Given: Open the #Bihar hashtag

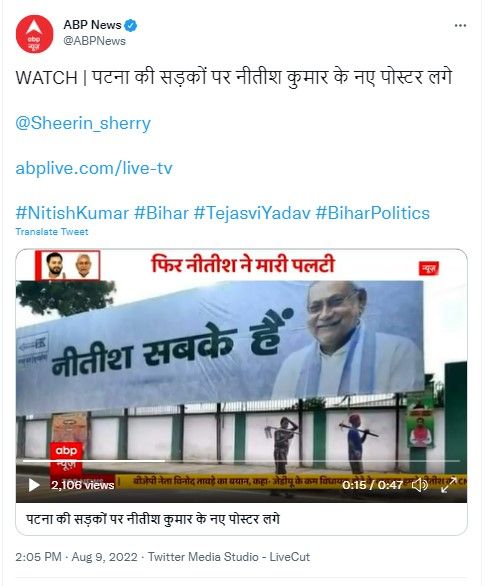Looking at the screenshot, I should point(161,213).
